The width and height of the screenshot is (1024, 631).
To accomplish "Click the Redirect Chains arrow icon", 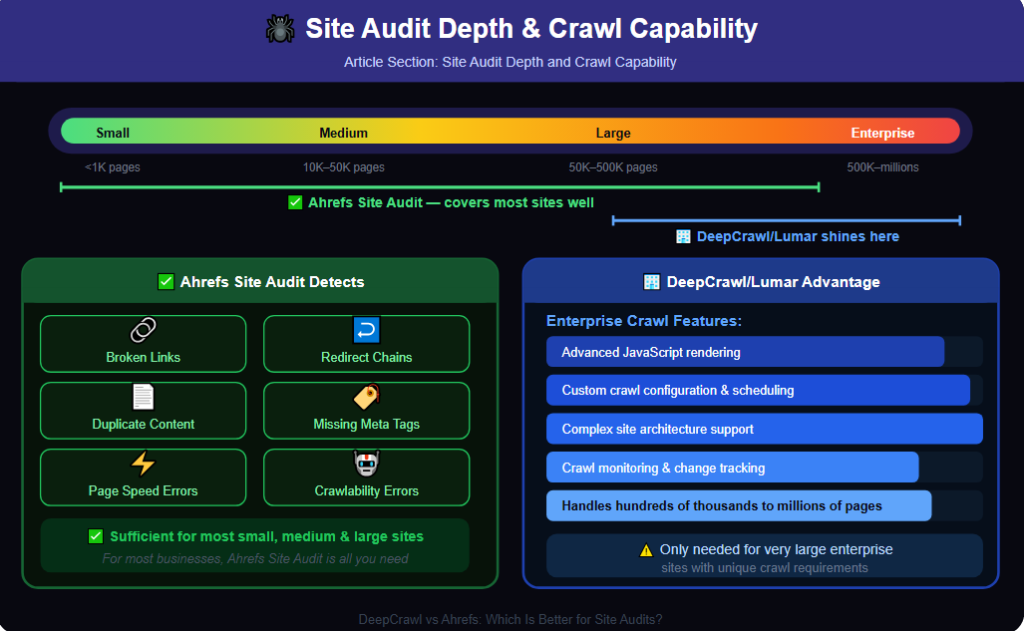I will [x=366, y=330].
